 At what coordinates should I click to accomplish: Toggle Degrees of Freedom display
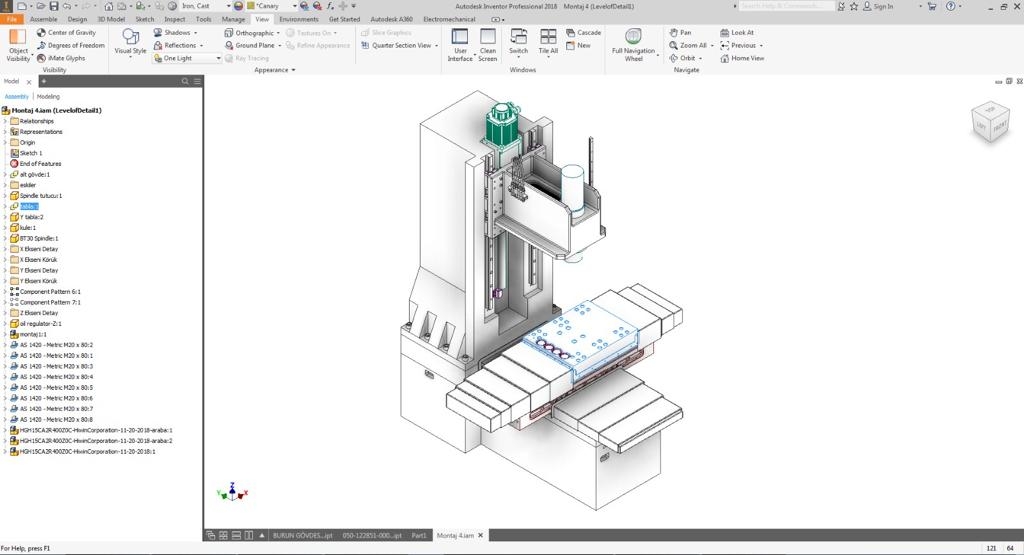tap(41, 46)
